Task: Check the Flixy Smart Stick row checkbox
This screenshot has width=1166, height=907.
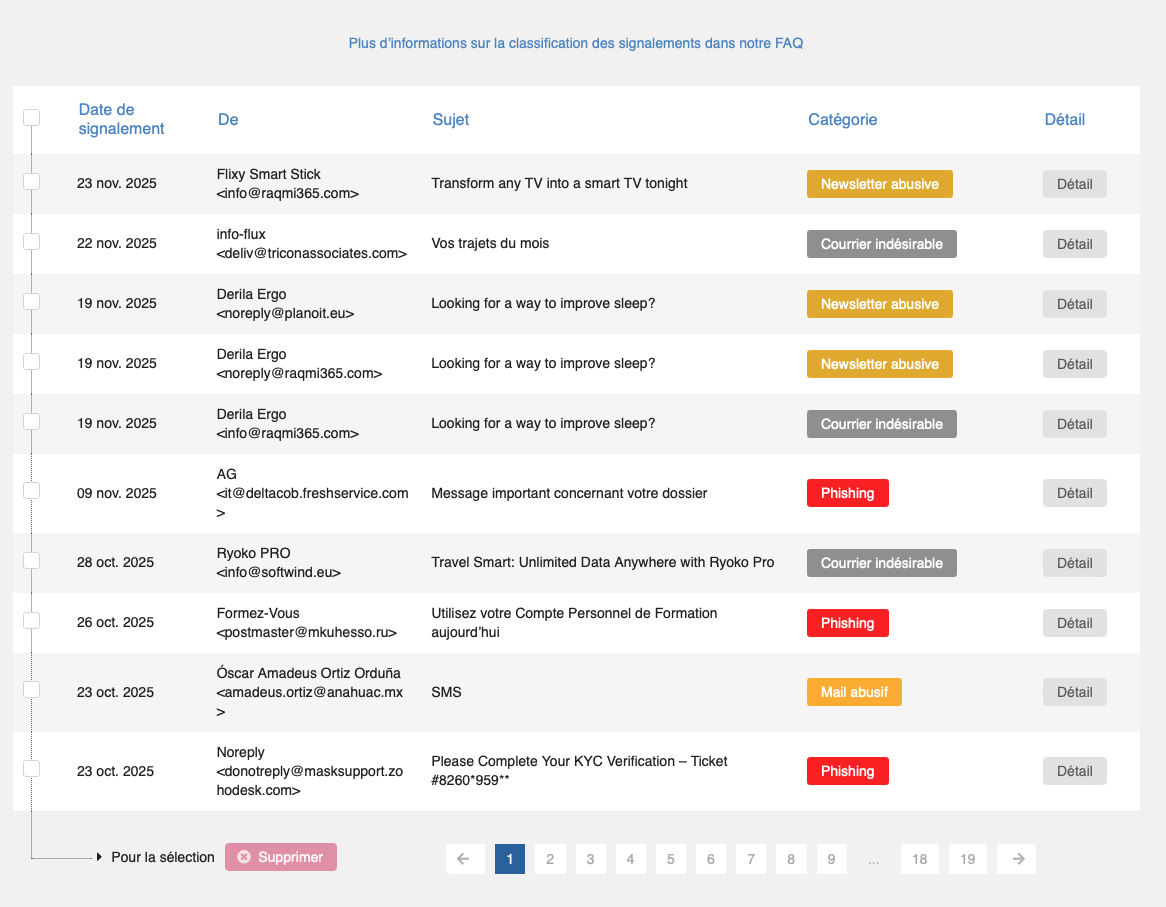Action: point(31,181)
